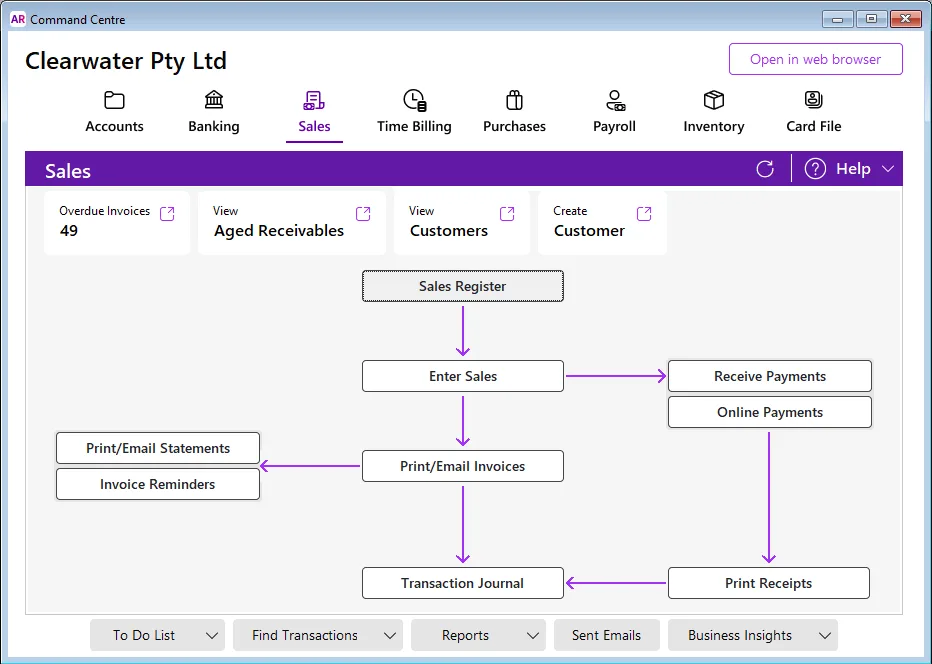This screenshot has width=932, height=664.
Task: Open the View Customers external link icon
Action: [507, 213]
